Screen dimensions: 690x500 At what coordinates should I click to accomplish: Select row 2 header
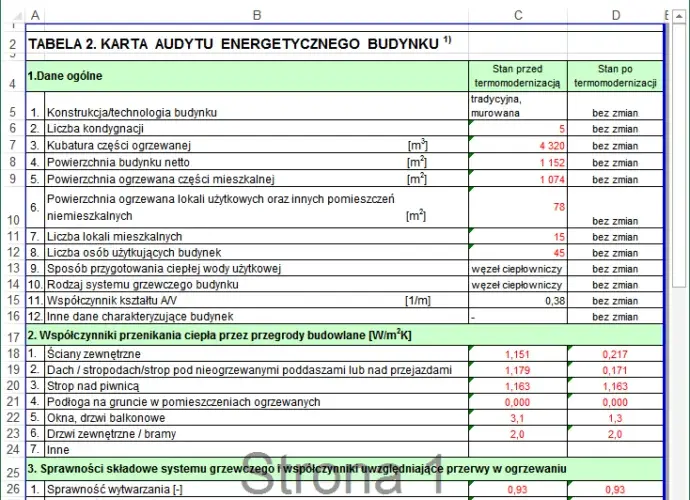tap(13, 44)
